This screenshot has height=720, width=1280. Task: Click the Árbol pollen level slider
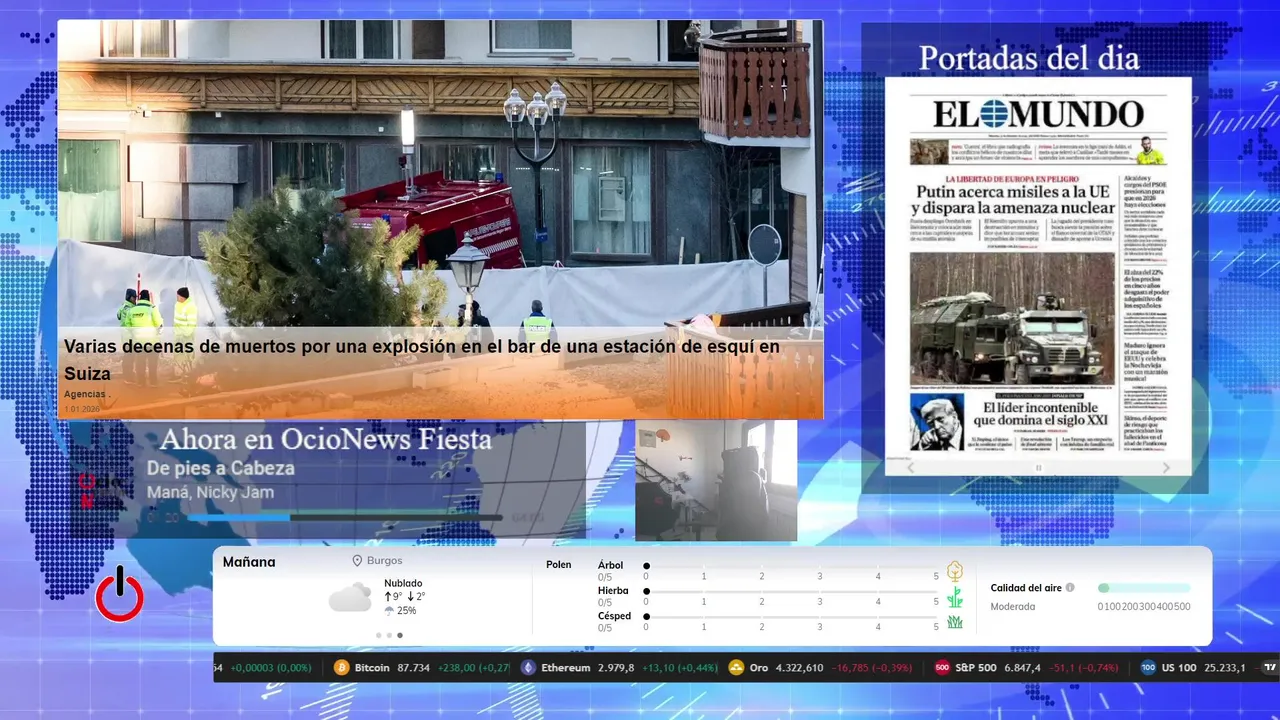pyautogui.click(x=792, y=566)
